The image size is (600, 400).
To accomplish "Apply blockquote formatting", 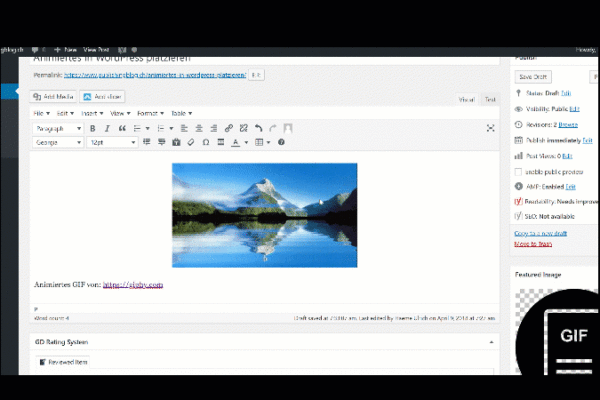I will click(x=122, y=128).
